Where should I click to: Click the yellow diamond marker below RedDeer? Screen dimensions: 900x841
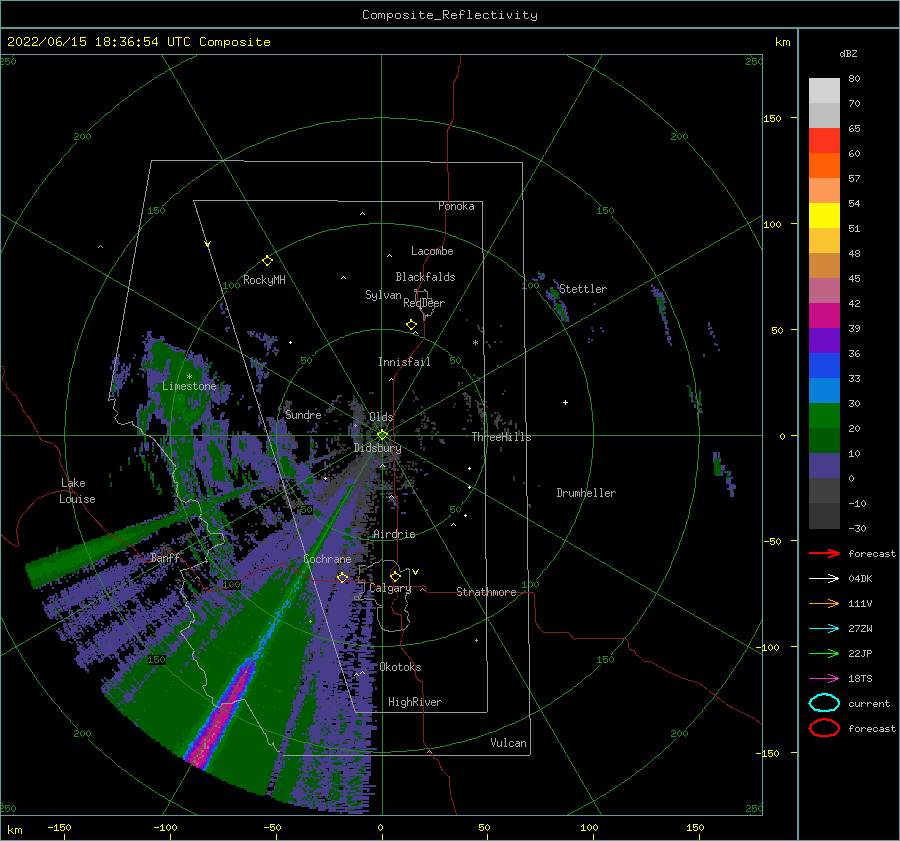point(412,325)
